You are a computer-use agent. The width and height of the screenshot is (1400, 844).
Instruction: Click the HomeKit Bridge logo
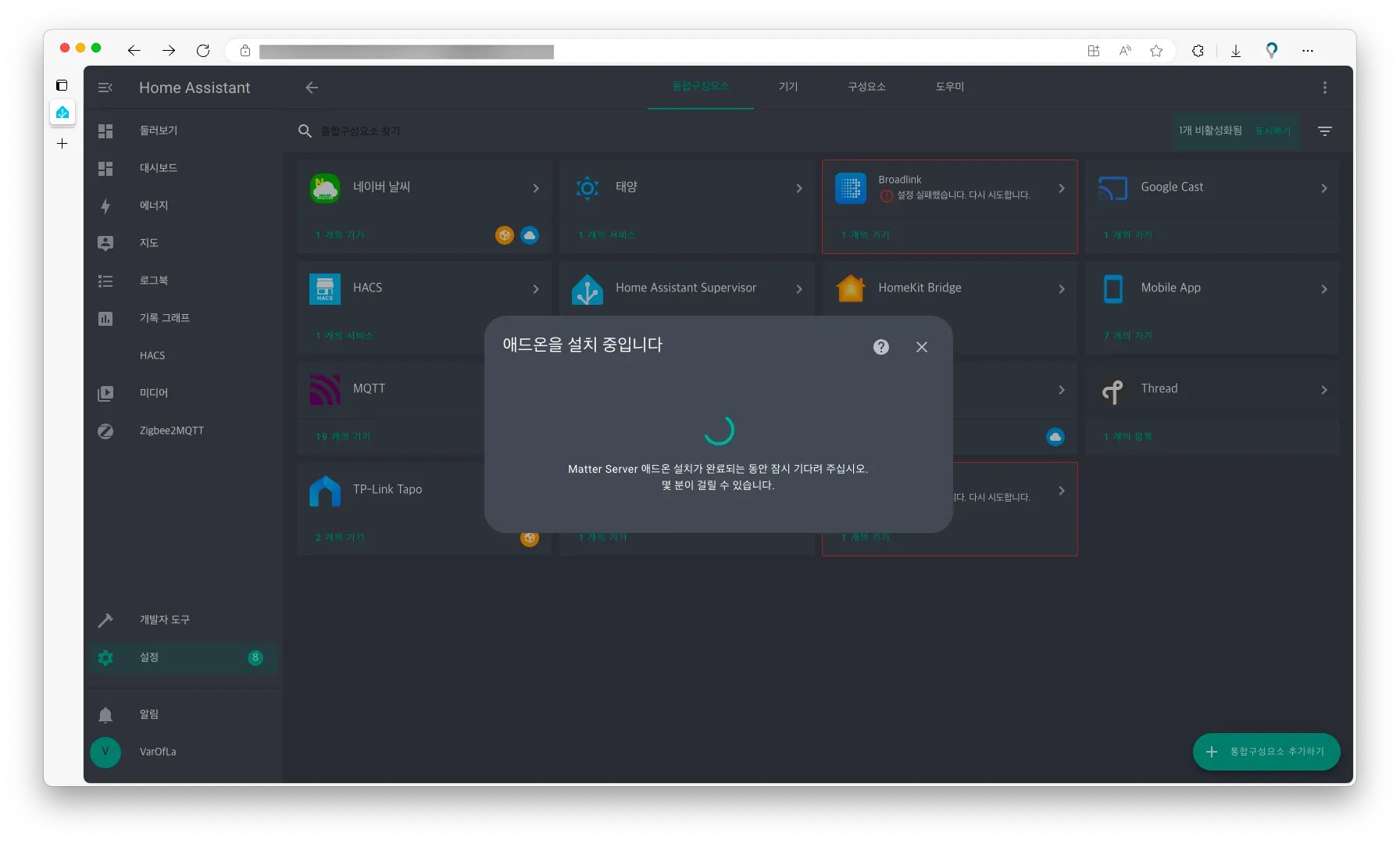[851, 289]
